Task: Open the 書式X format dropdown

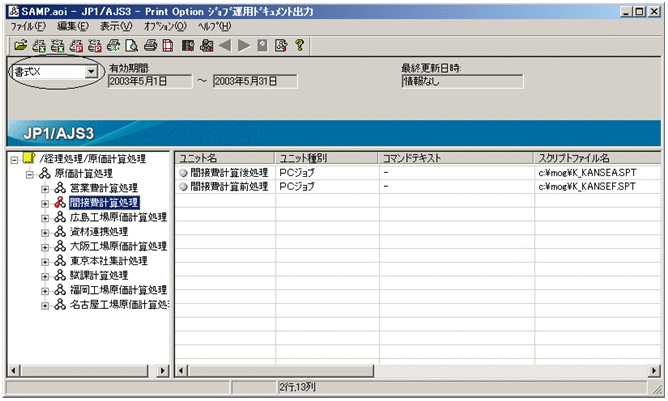Action: tap(91, 72)
